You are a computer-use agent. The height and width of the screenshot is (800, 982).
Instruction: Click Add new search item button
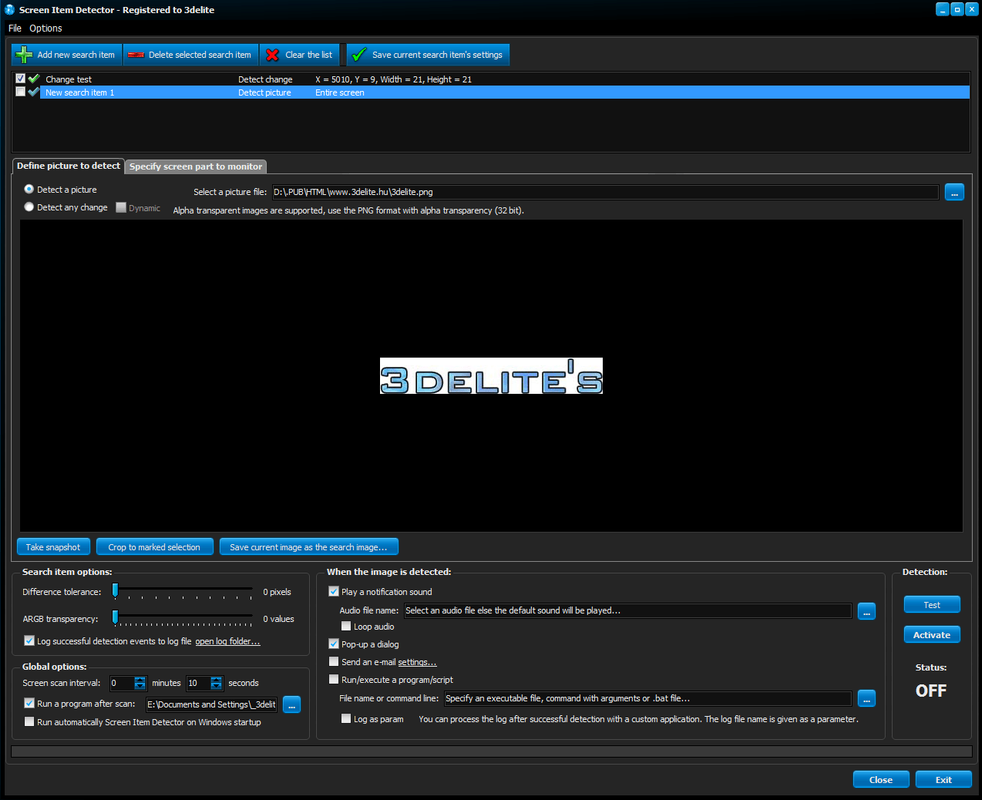pyautogui.click(x=66, y=55)
